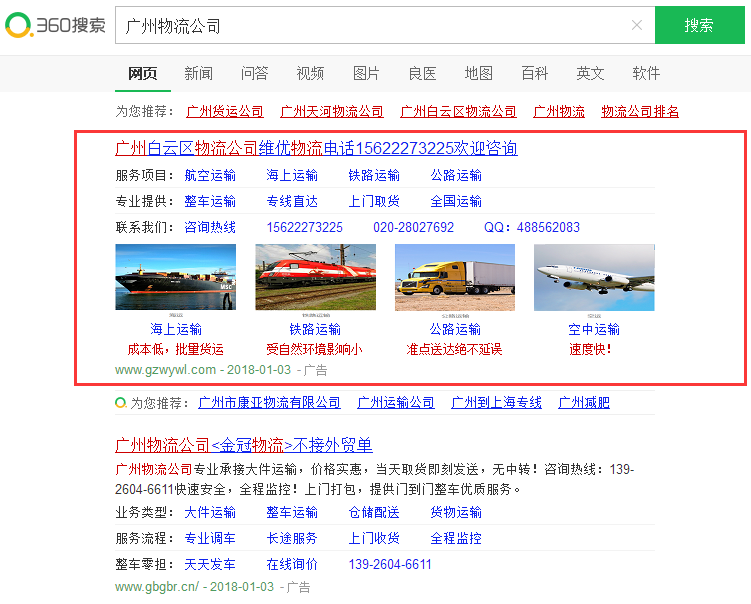The width and height of the screenshot is (751, 604).
Task: Open the 整车运输 link in 专业提供 row
Action: tap(210, 201)
